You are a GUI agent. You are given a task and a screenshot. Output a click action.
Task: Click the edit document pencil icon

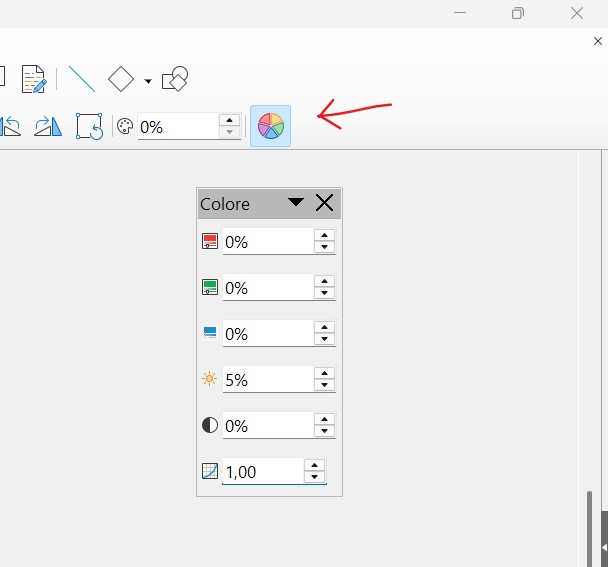[x=34, y=79]
